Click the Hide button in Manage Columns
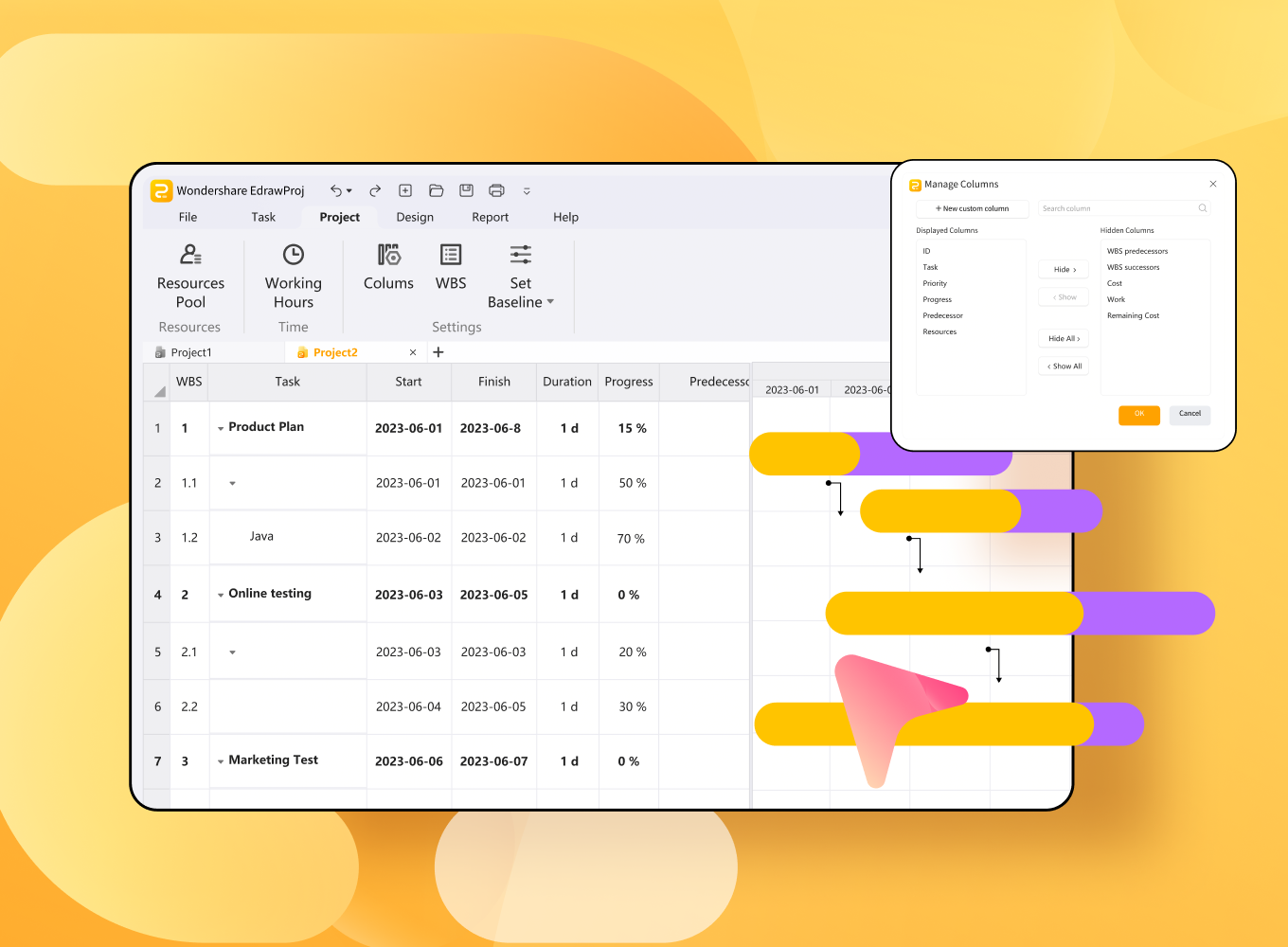Screen dimensions: 1288x947 (x=1064, y=270)
